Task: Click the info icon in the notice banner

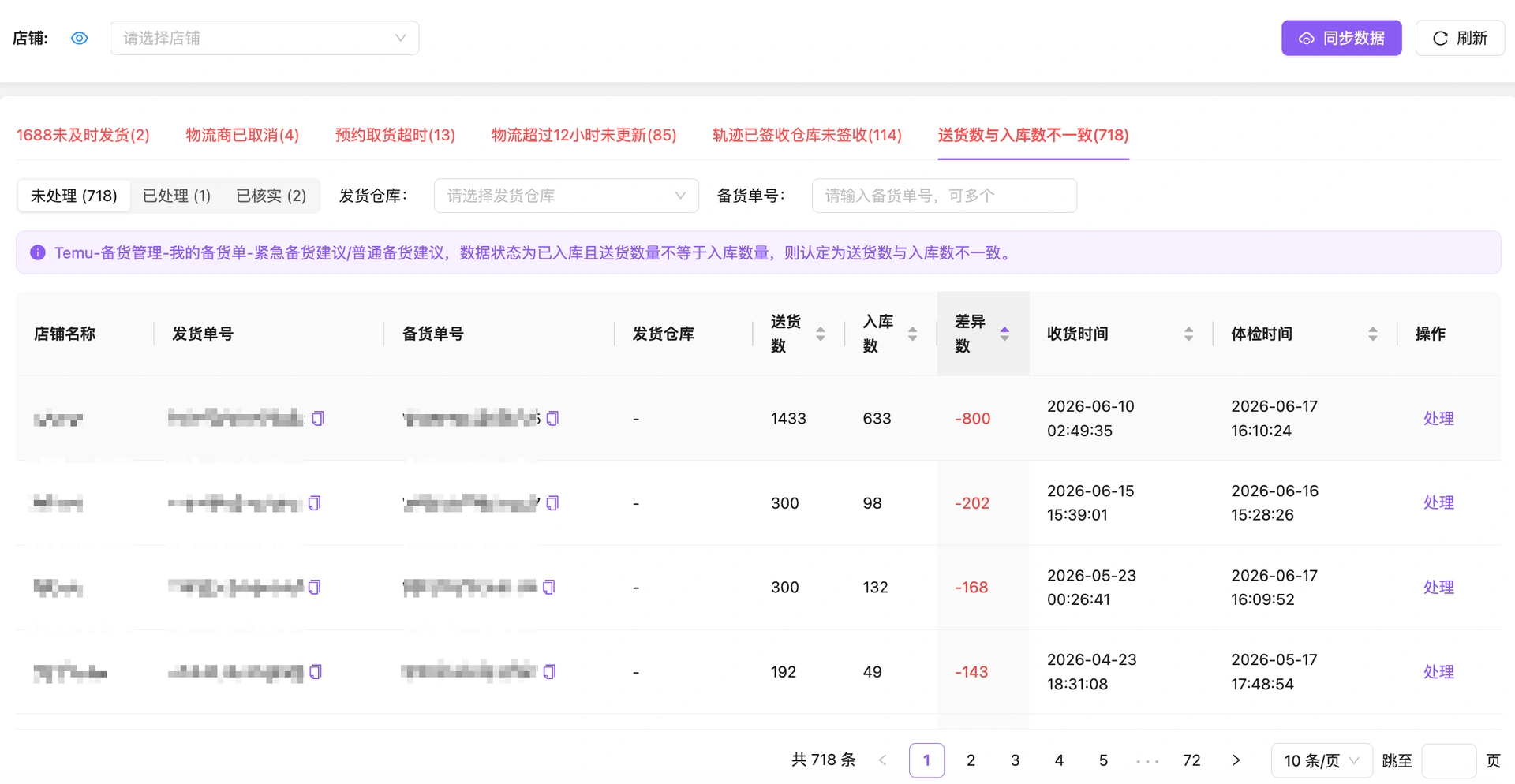Action: point(37,252)
